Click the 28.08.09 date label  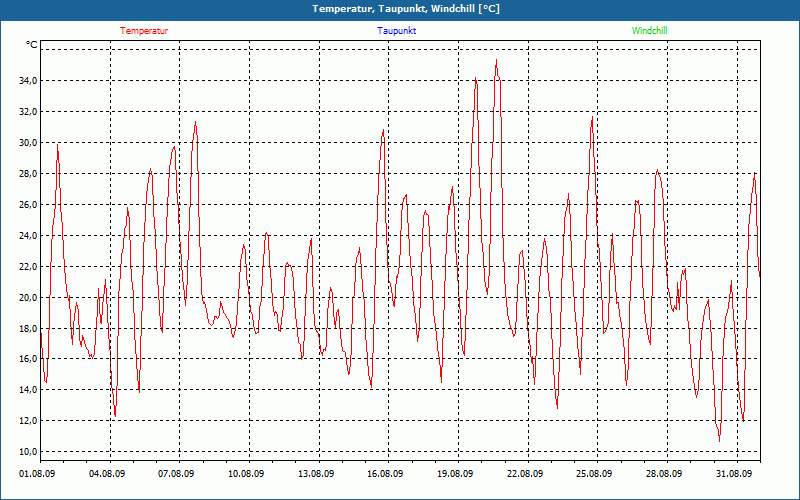click(664, 473)
